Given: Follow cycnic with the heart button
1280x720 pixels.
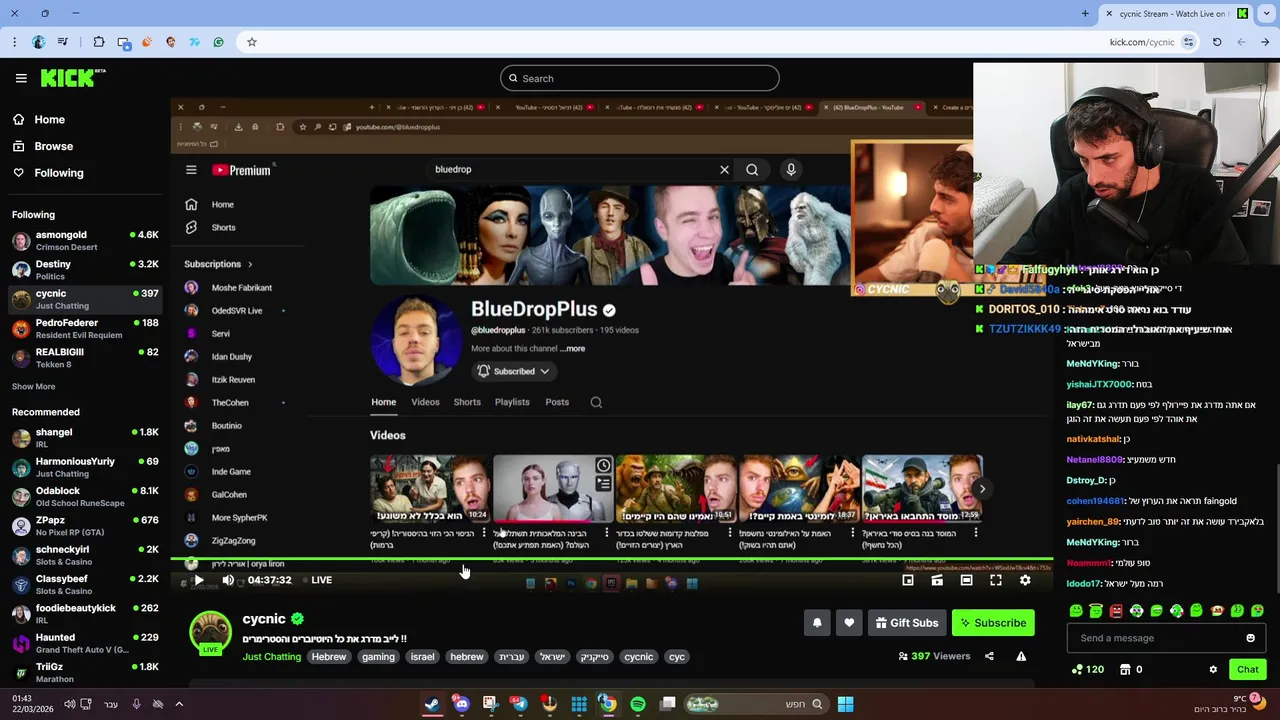Looking at the screenshot, I should tap(849, 623).
